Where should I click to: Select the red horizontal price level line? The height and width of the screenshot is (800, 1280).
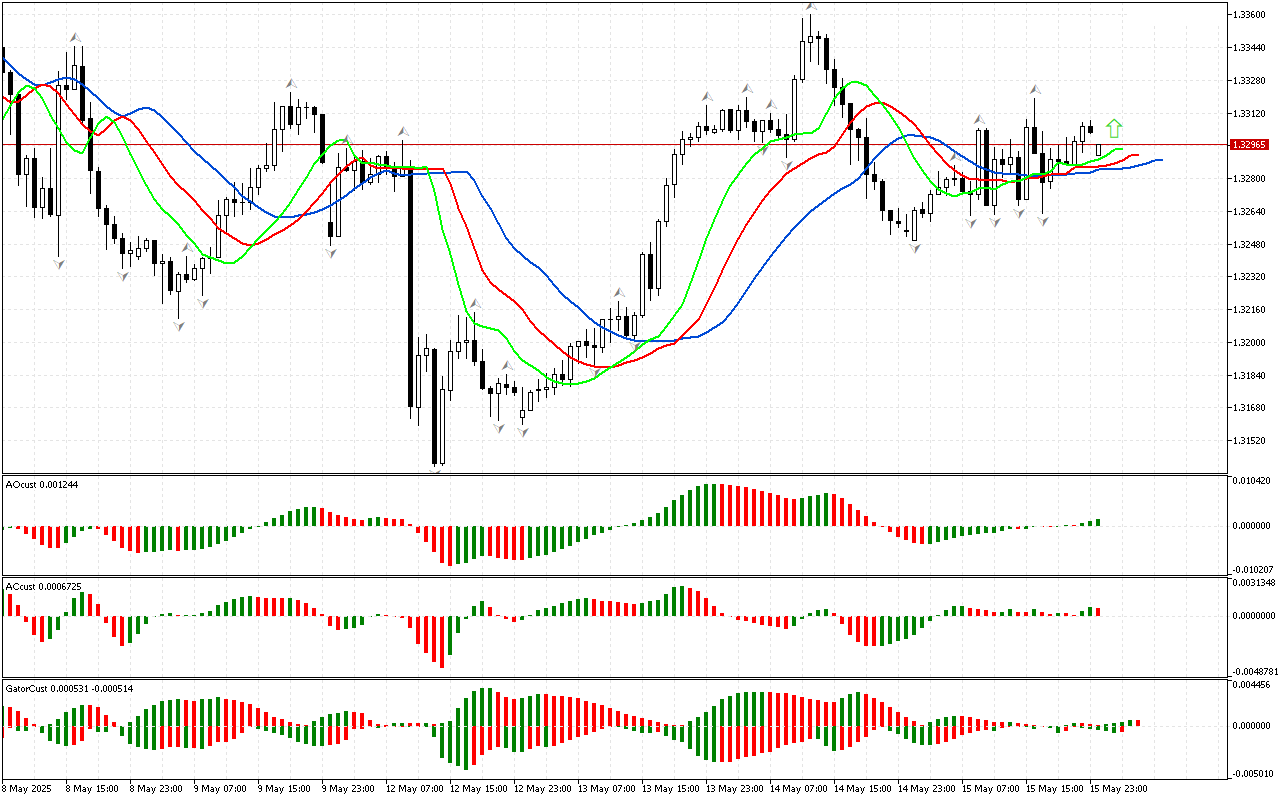click(x=600, y=144)
